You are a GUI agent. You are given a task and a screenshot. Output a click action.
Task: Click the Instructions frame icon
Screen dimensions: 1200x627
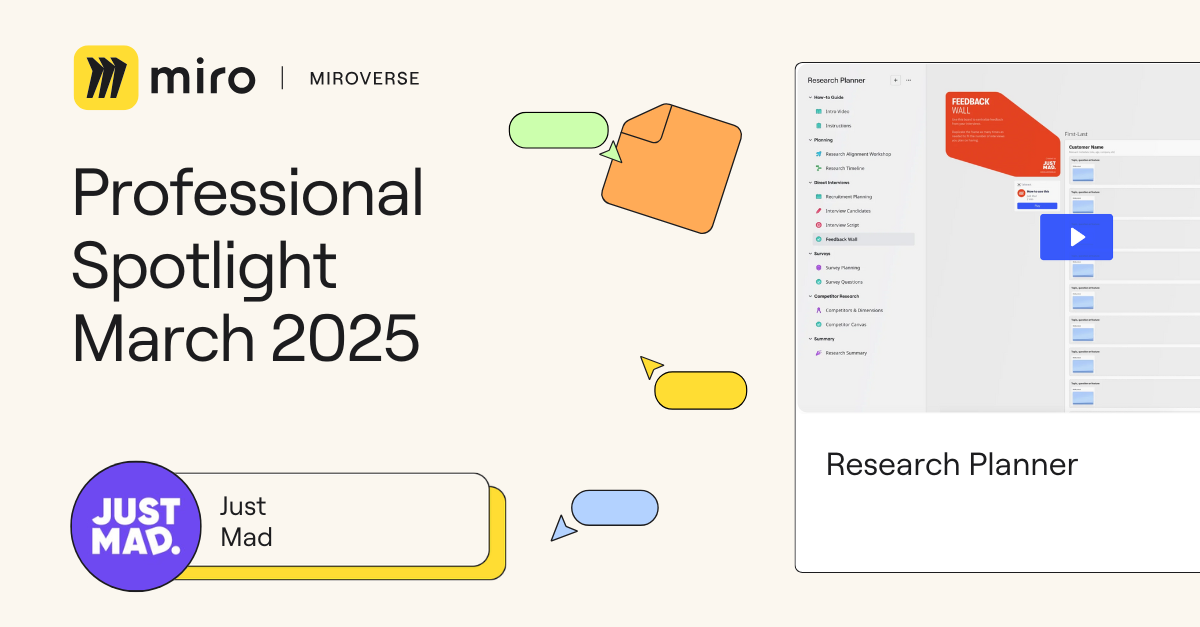(x=818, y=126)
